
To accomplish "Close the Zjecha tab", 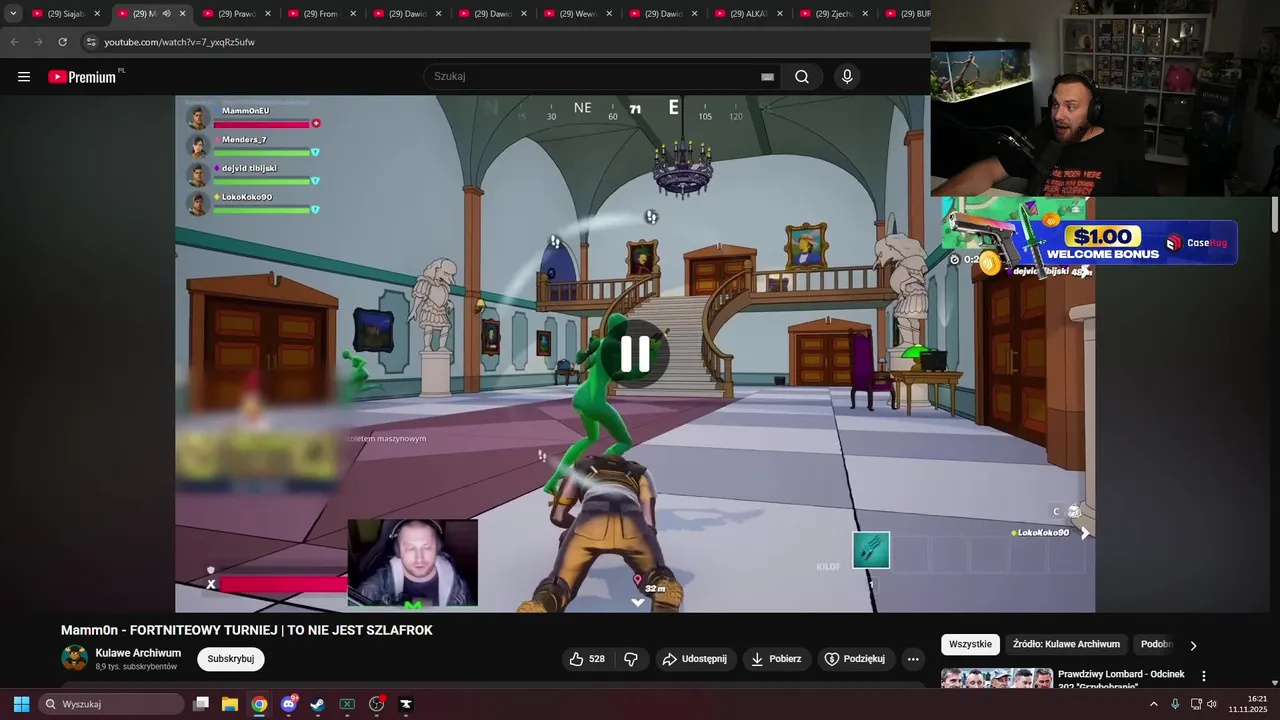I will click(x=865, y=14).
